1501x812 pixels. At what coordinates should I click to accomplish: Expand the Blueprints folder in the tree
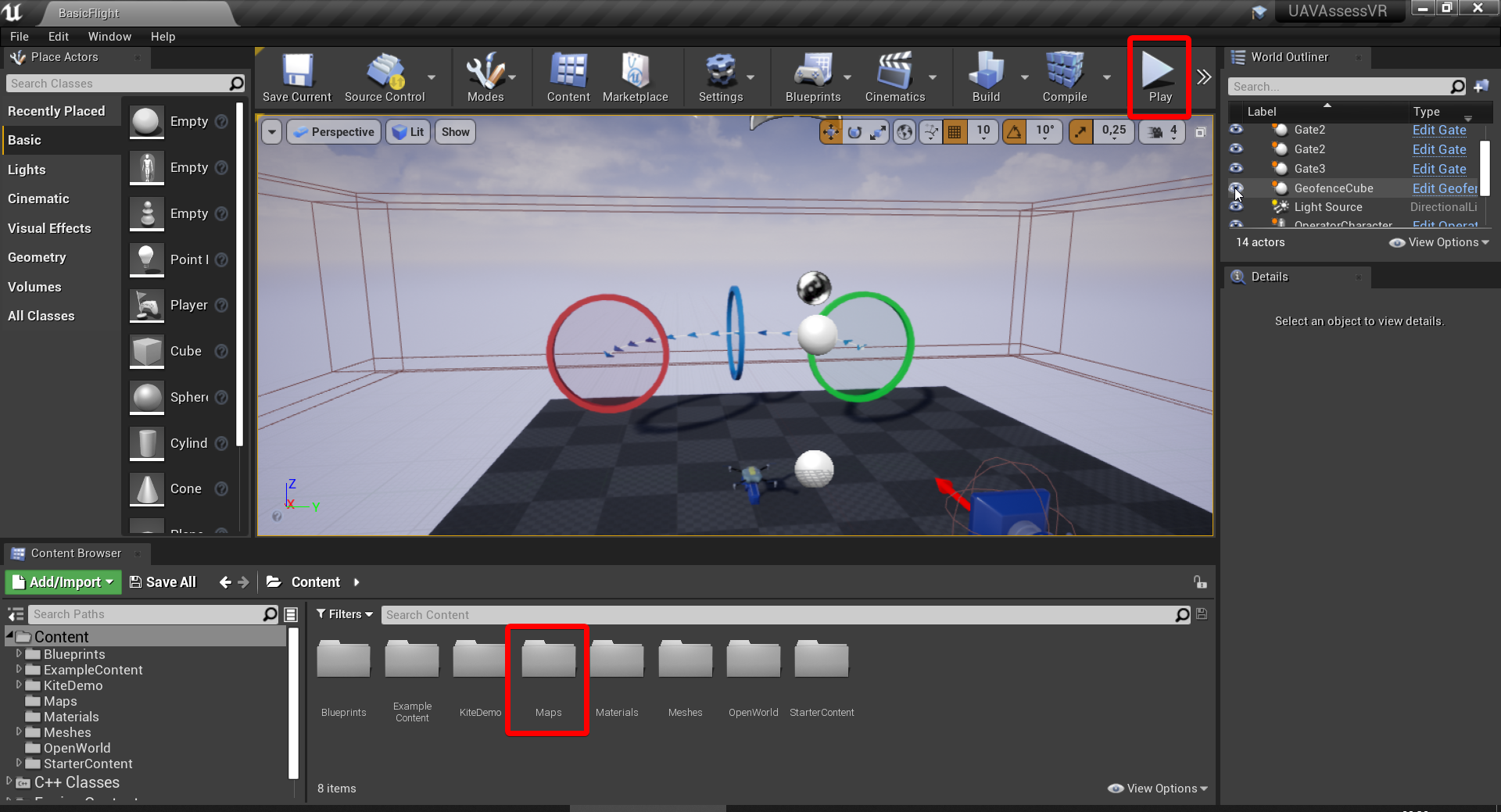[x=20, y=653]
